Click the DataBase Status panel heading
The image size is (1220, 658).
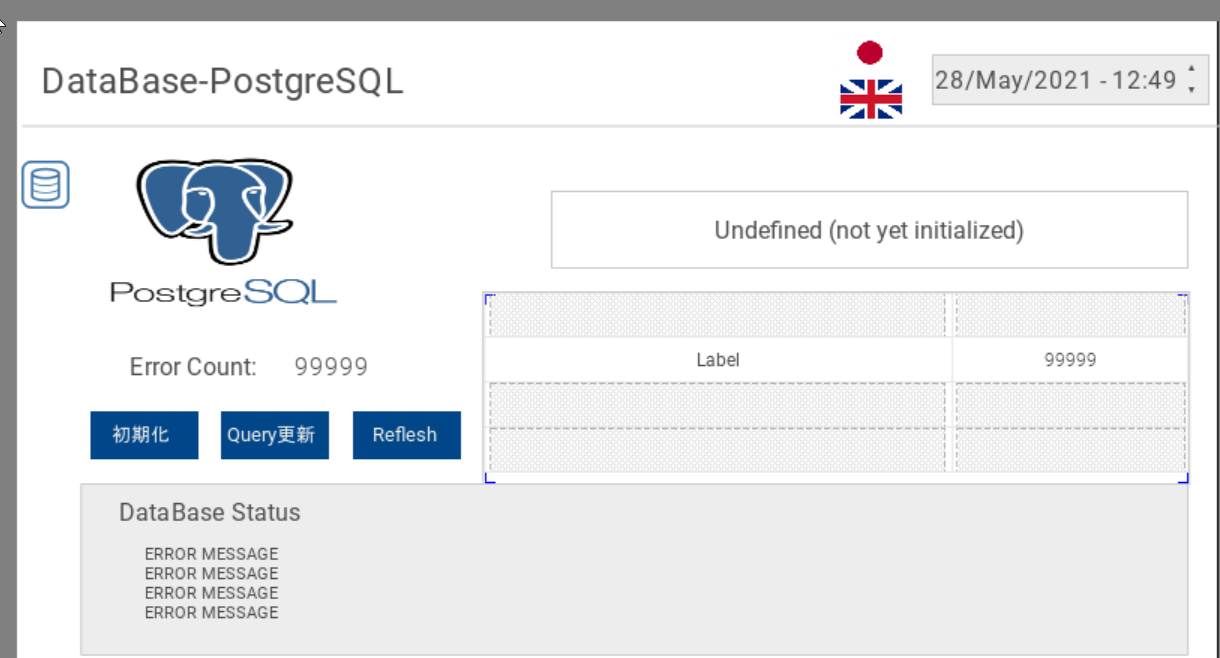(210, 512)
